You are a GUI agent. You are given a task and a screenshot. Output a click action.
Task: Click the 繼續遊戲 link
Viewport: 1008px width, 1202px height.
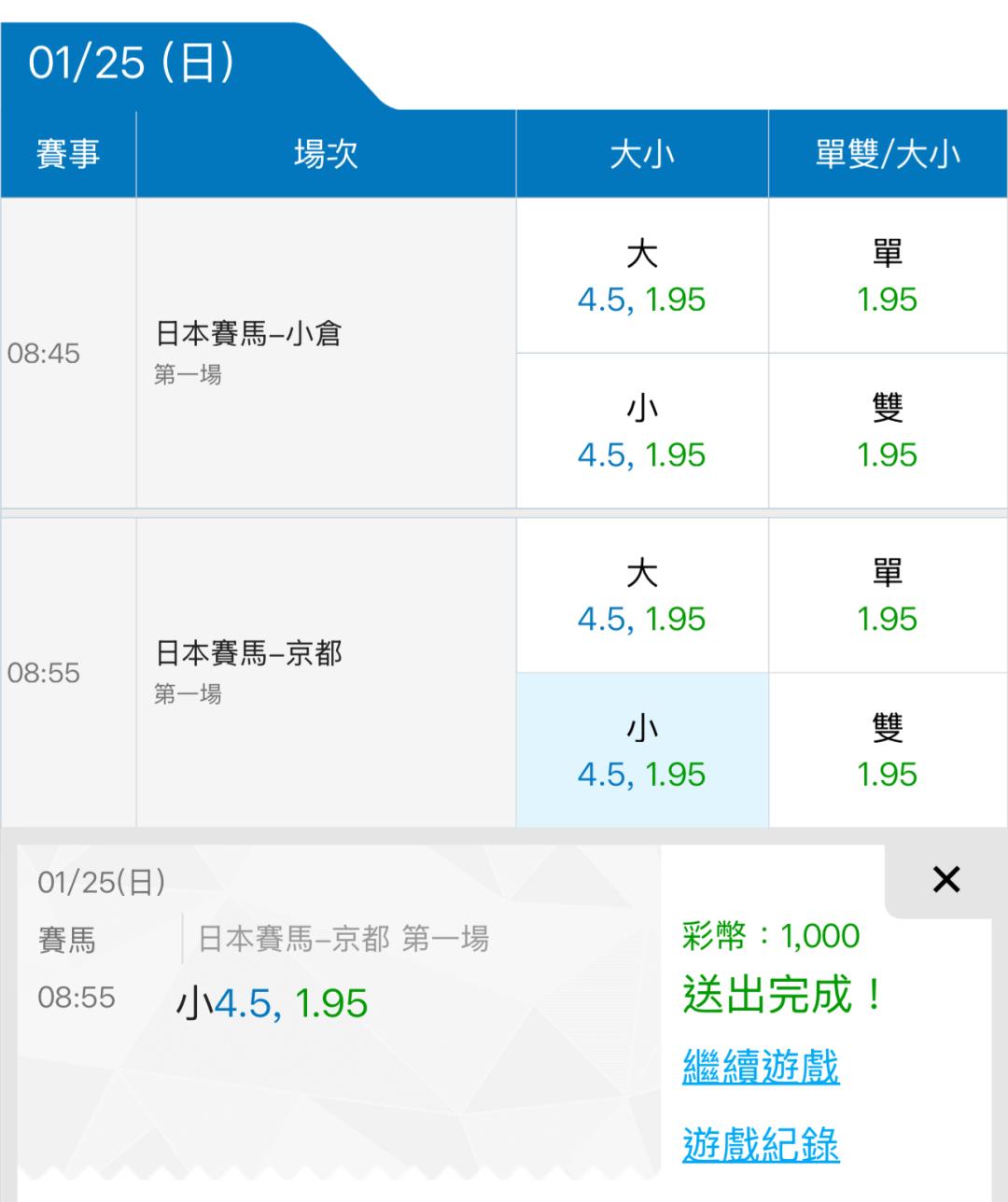pos(761,1066)
